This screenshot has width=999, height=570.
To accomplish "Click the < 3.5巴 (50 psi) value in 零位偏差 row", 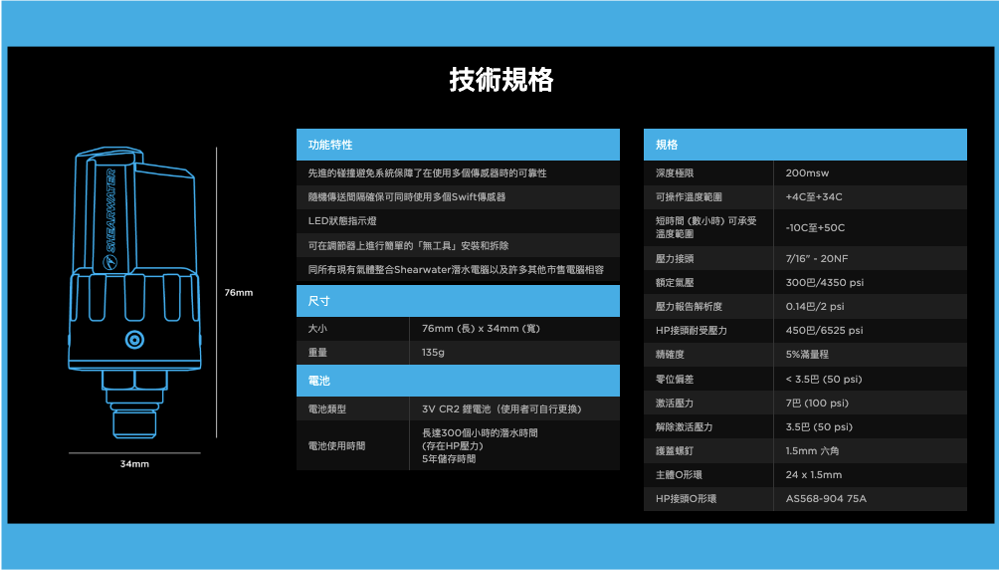I will tap(824, 379).
